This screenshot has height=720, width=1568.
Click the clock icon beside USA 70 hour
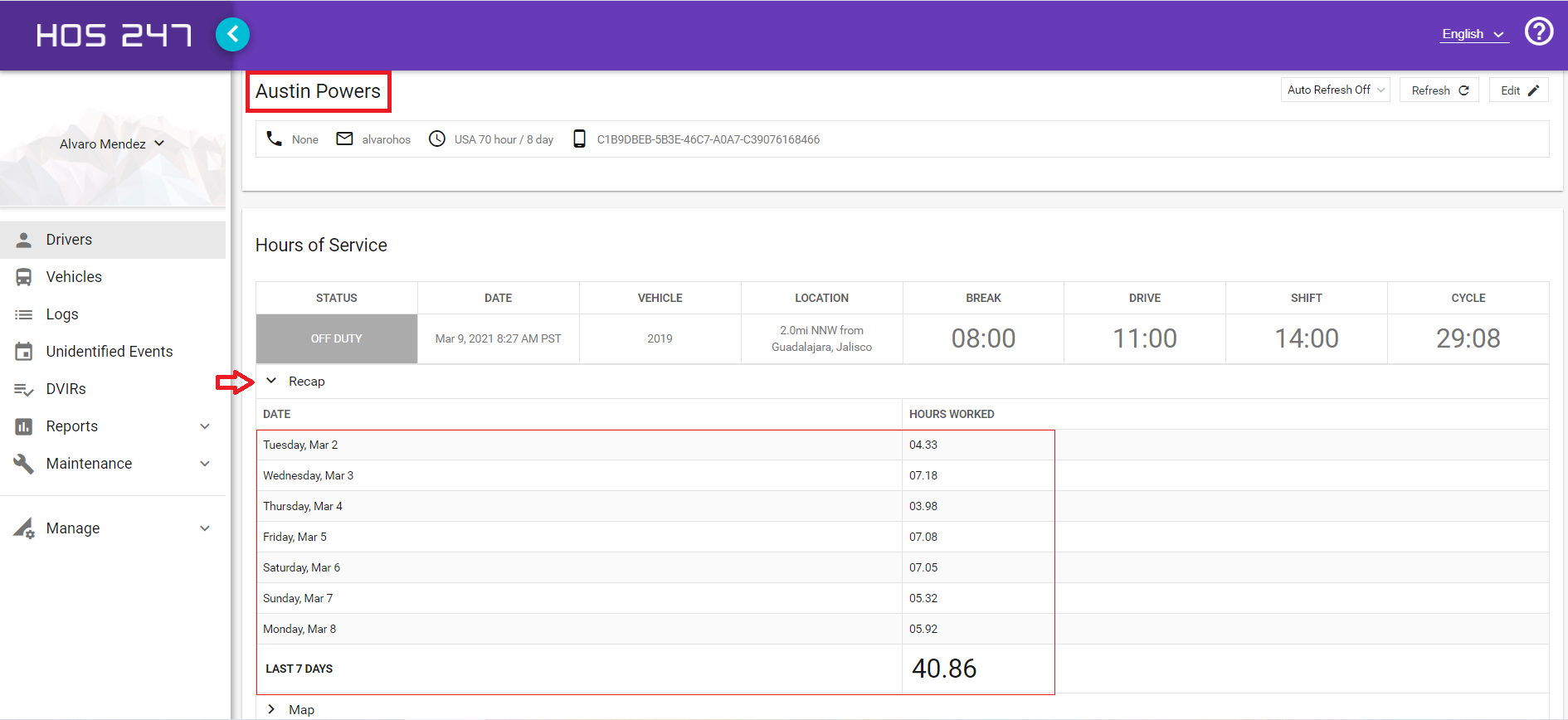click(437, 139)
